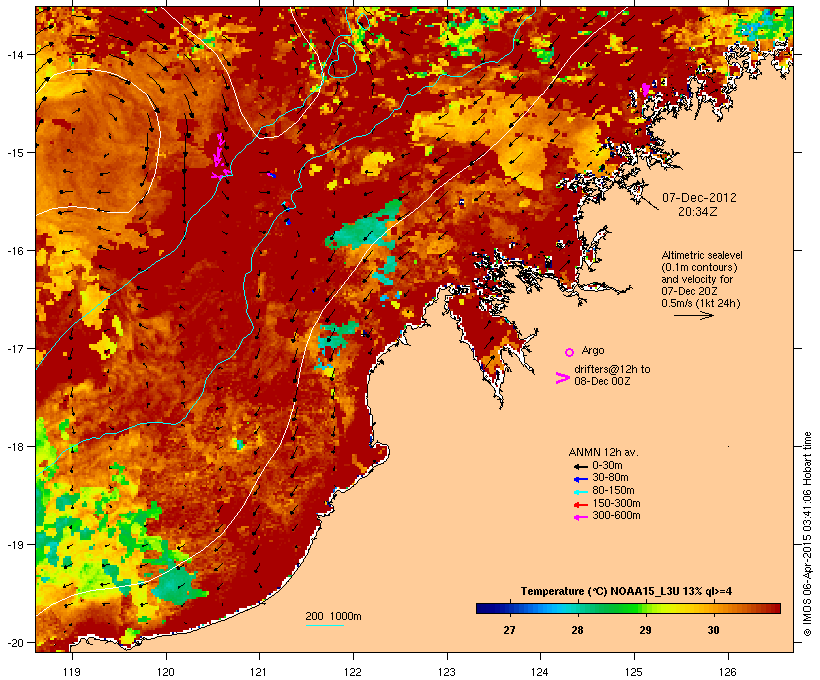Click the '80-150m' depth label
The width and height of the screenshot is (820, 680).
(613, 491)
